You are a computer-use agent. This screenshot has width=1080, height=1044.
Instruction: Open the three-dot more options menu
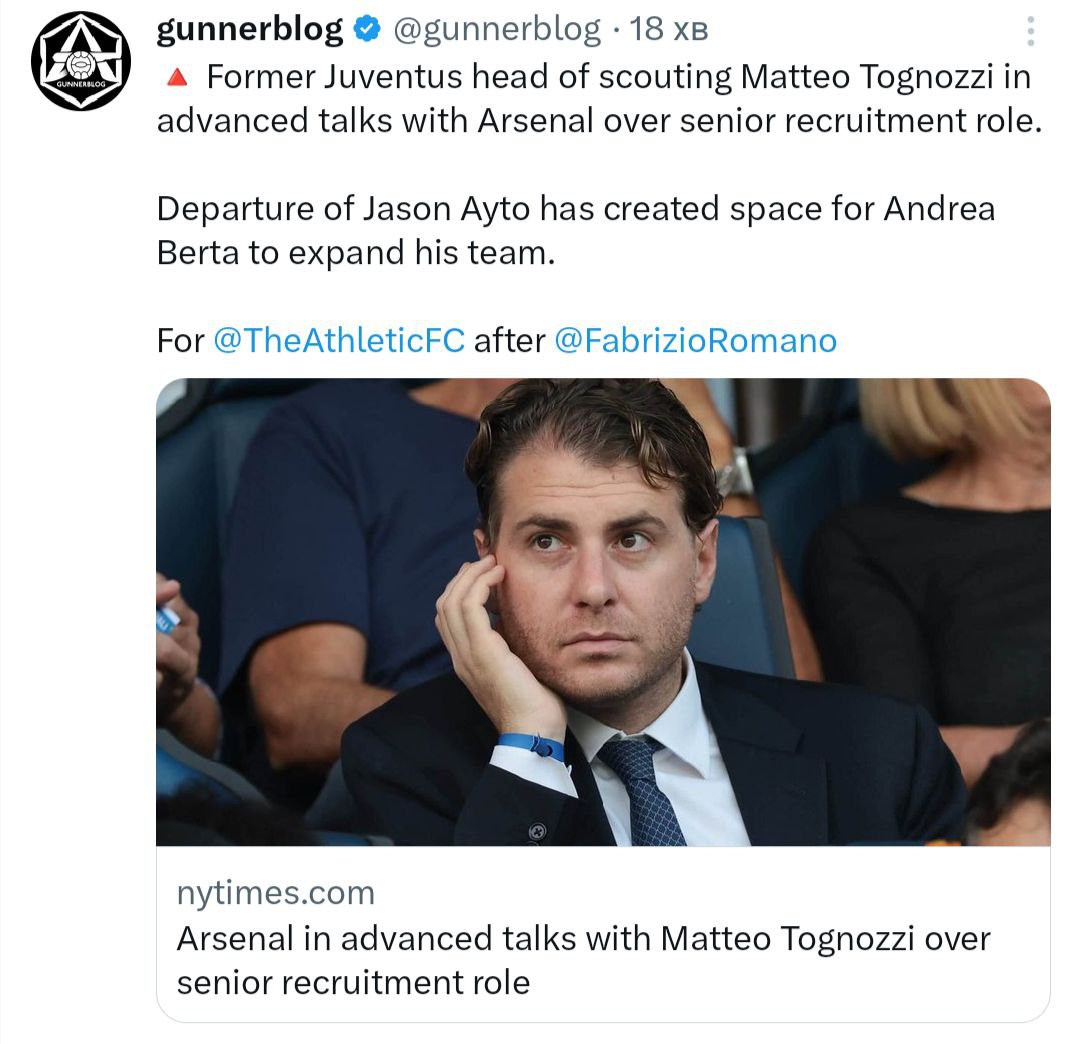[1031, 32]
